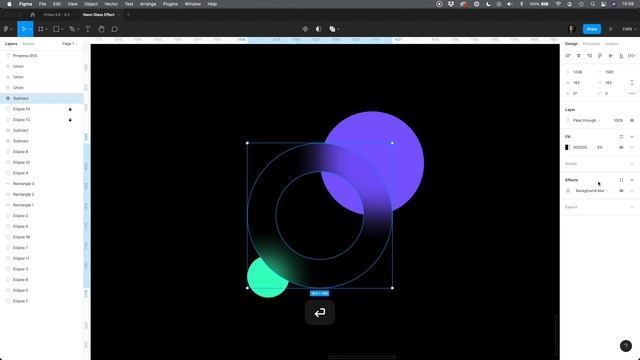Click the align top icon
This screenshot has width=640, height=360.
coord(600,56)
